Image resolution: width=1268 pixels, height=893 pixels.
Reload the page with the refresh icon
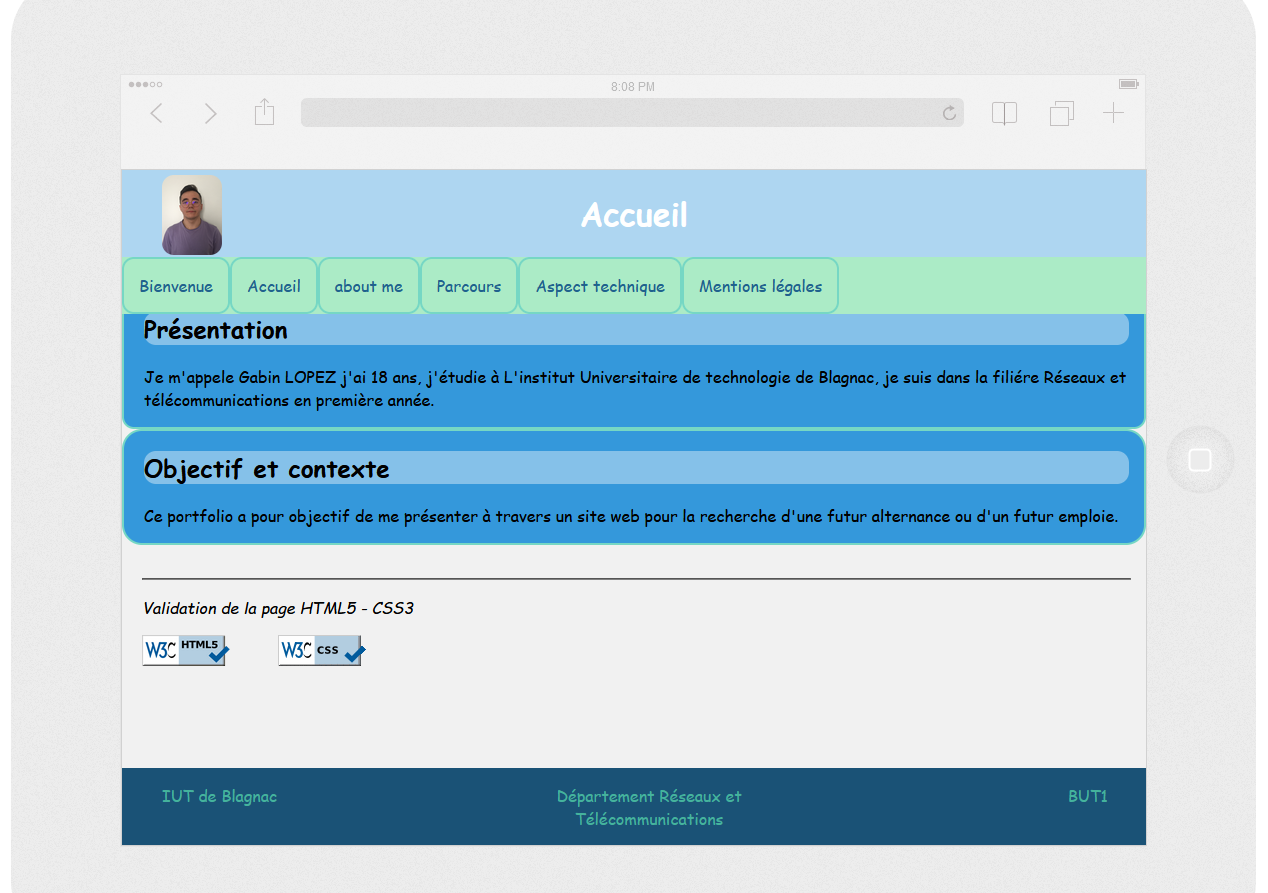click(x=949, y=113)
